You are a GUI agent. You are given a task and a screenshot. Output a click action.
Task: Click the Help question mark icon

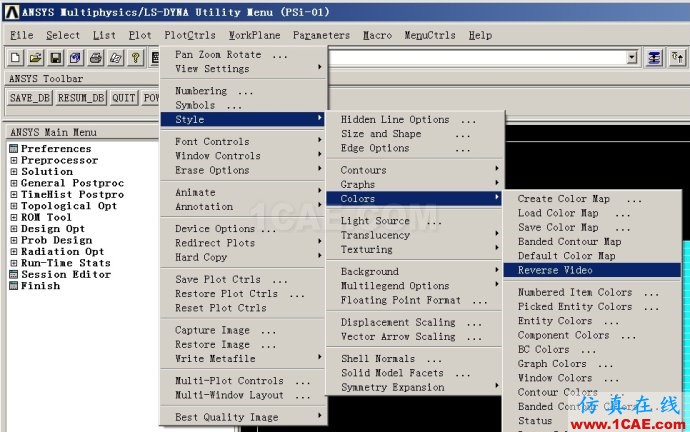coord(136,58)
